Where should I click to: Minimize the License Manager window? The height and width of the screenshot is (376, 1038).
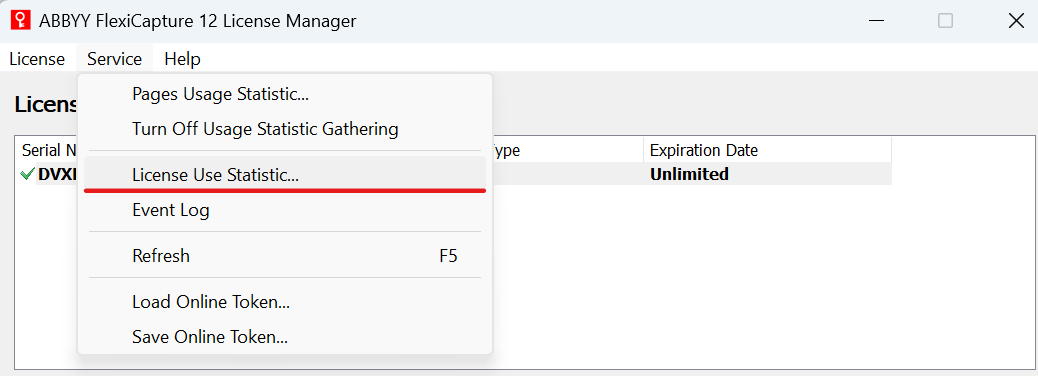pos(876,21)
